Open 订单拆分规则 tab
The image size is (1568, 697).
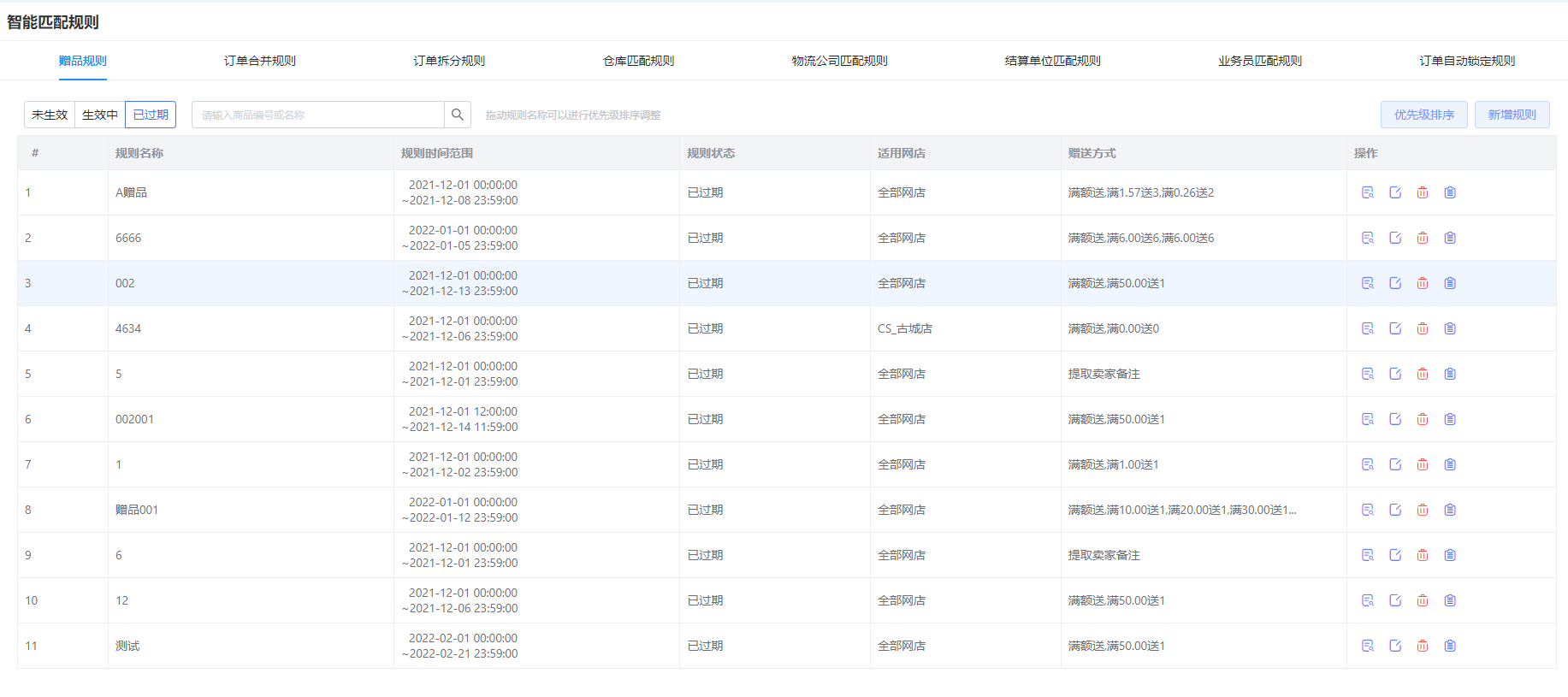coord(449,61)
